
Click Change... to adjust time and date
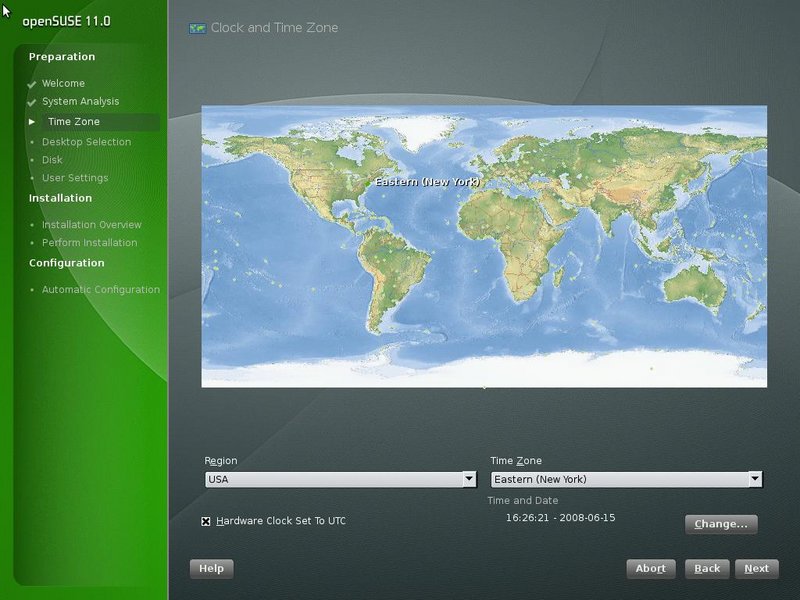pyautogui.click(x=721, y=524)
